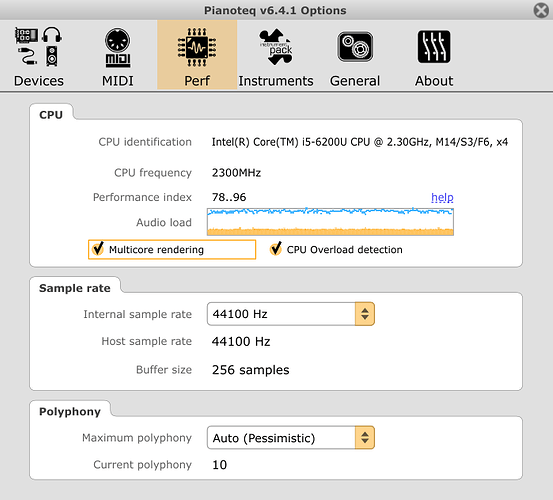Click the About tab label

(x=434, y=81)
